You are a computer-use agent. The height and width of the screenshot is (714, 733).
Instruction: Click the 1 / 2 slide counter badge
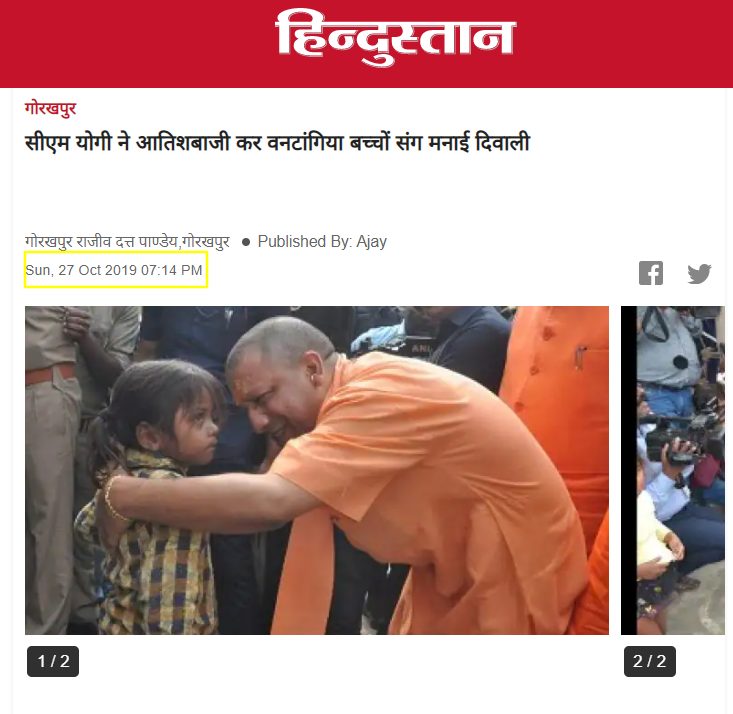tap(53, 661)
